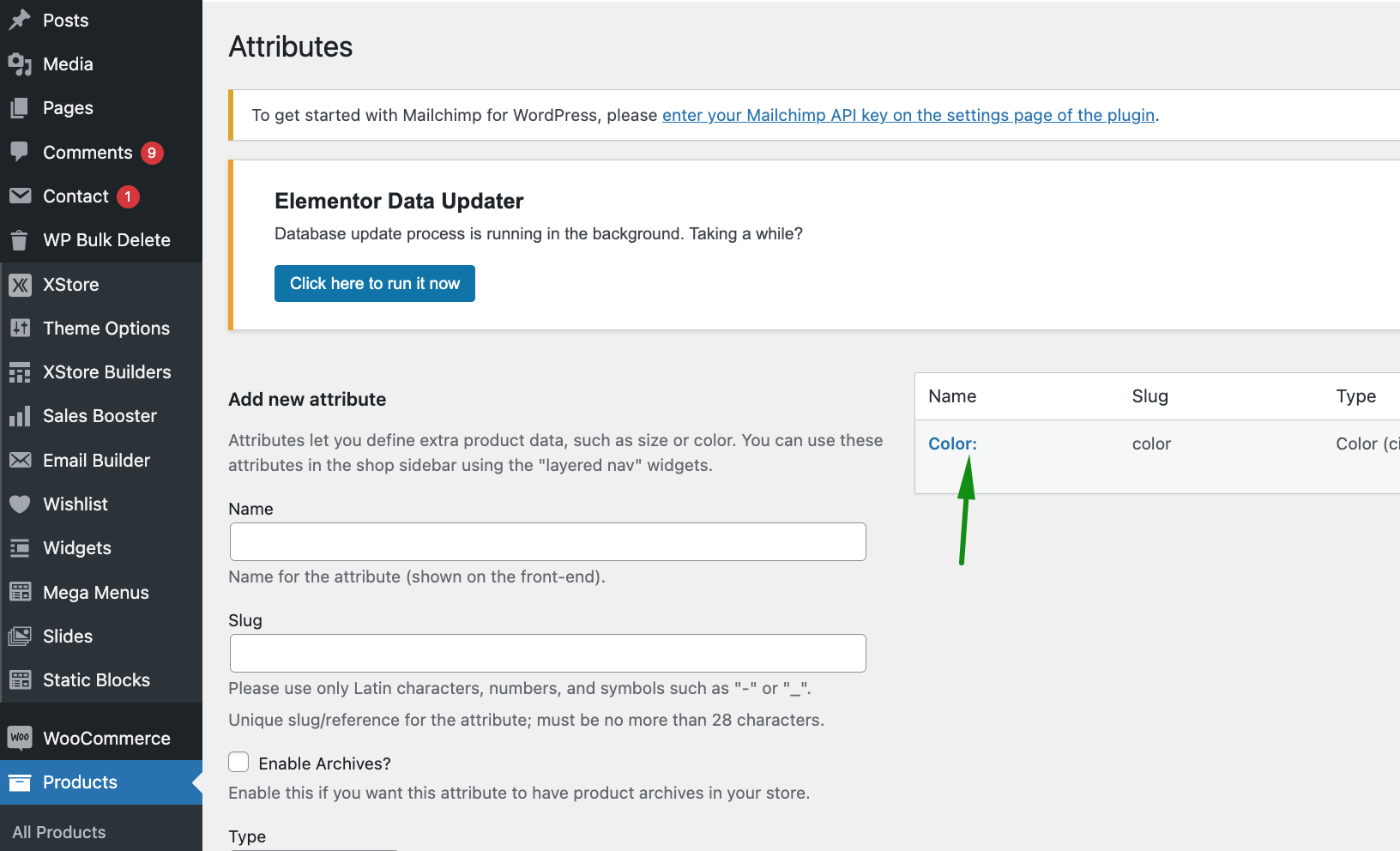Screen dimensions: 1400x851
Task: Click the Type column header
Action: tap(1355, 396)
